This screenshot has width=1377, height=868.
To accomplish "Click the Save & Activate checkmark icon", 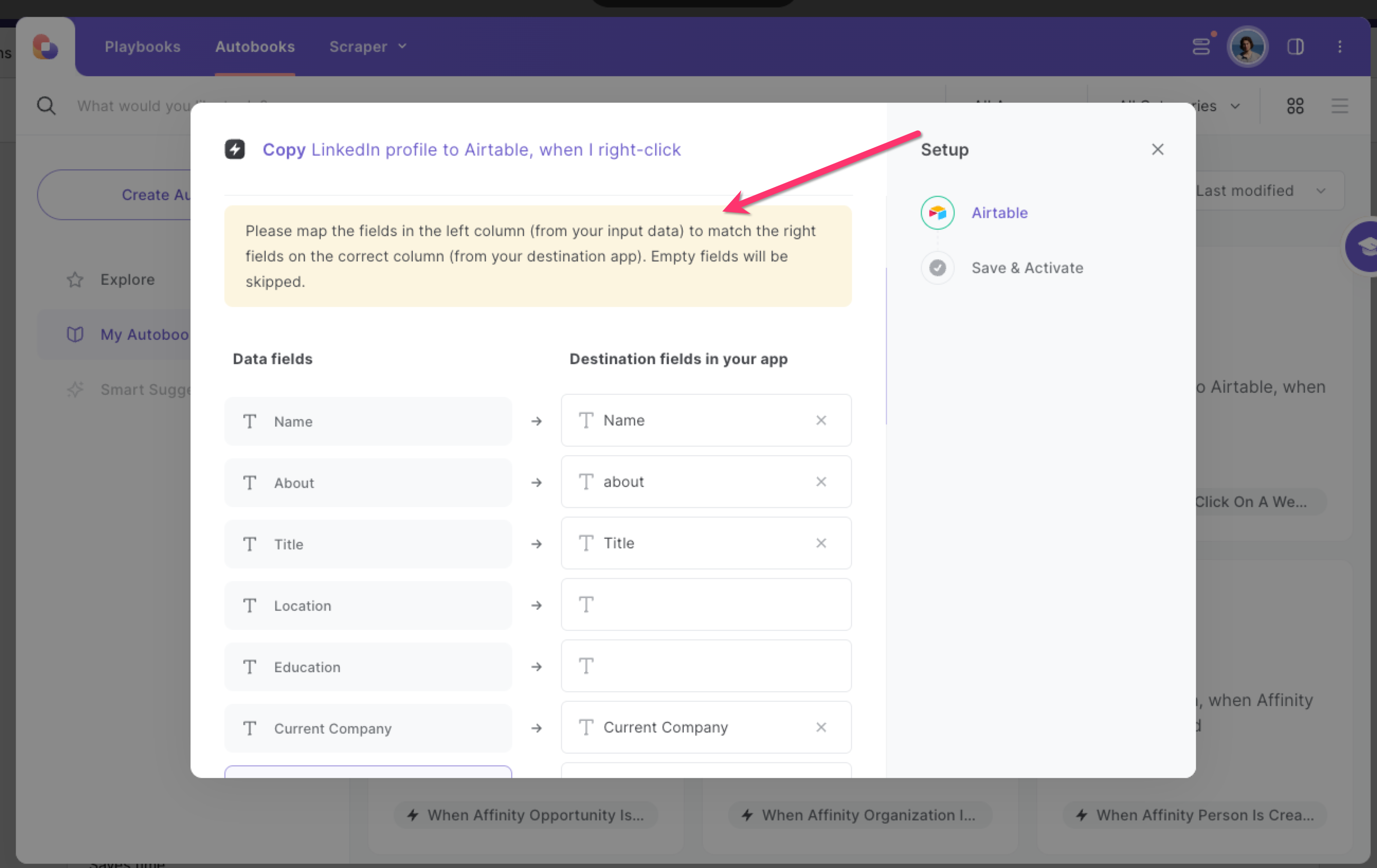I will point(937,268).
